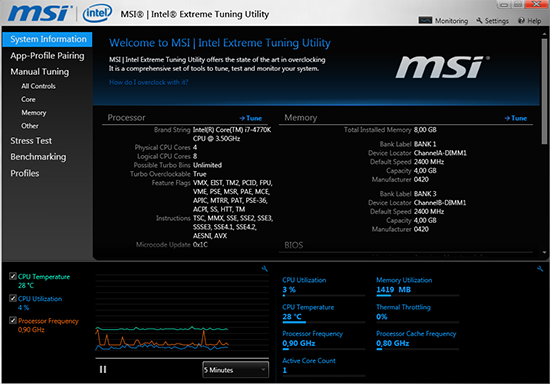
Task: Click 'How do I overclock with it?' link
Action: 148,82
